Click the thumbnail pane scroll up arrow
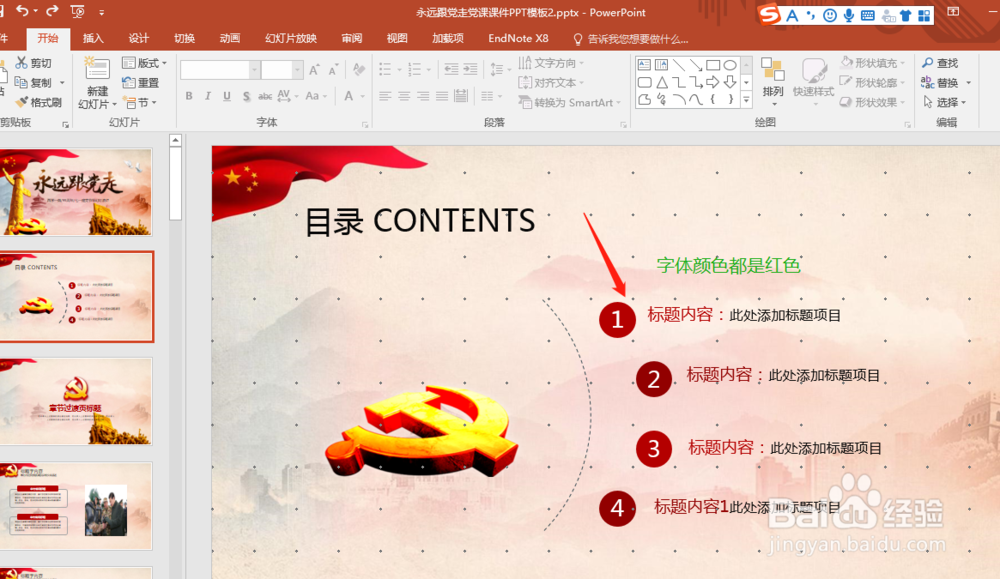This screenshot has width=1000, height=579. [175, 140]
